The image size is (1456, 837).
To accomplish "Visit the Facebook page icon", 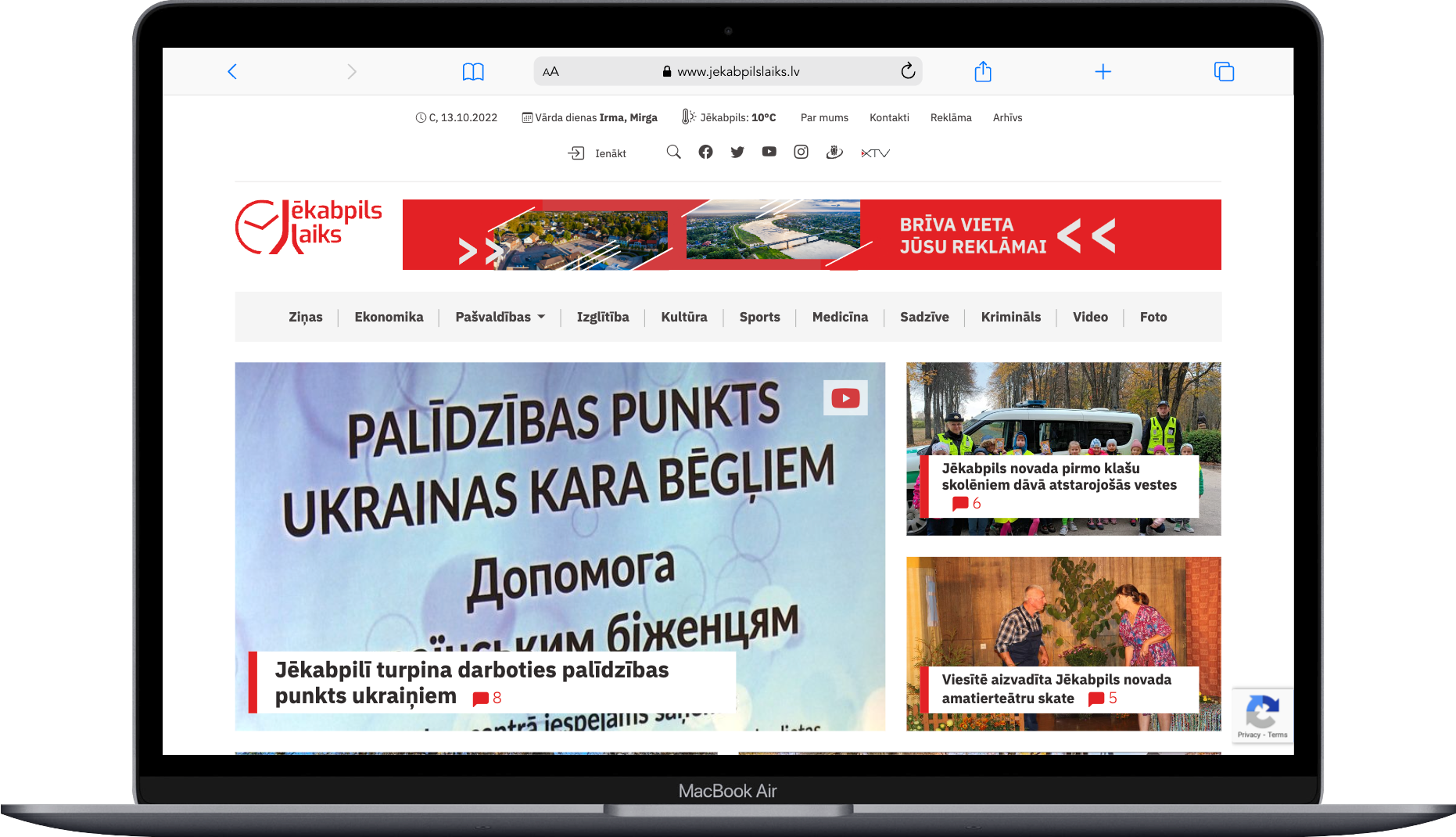I will [705, 153].
